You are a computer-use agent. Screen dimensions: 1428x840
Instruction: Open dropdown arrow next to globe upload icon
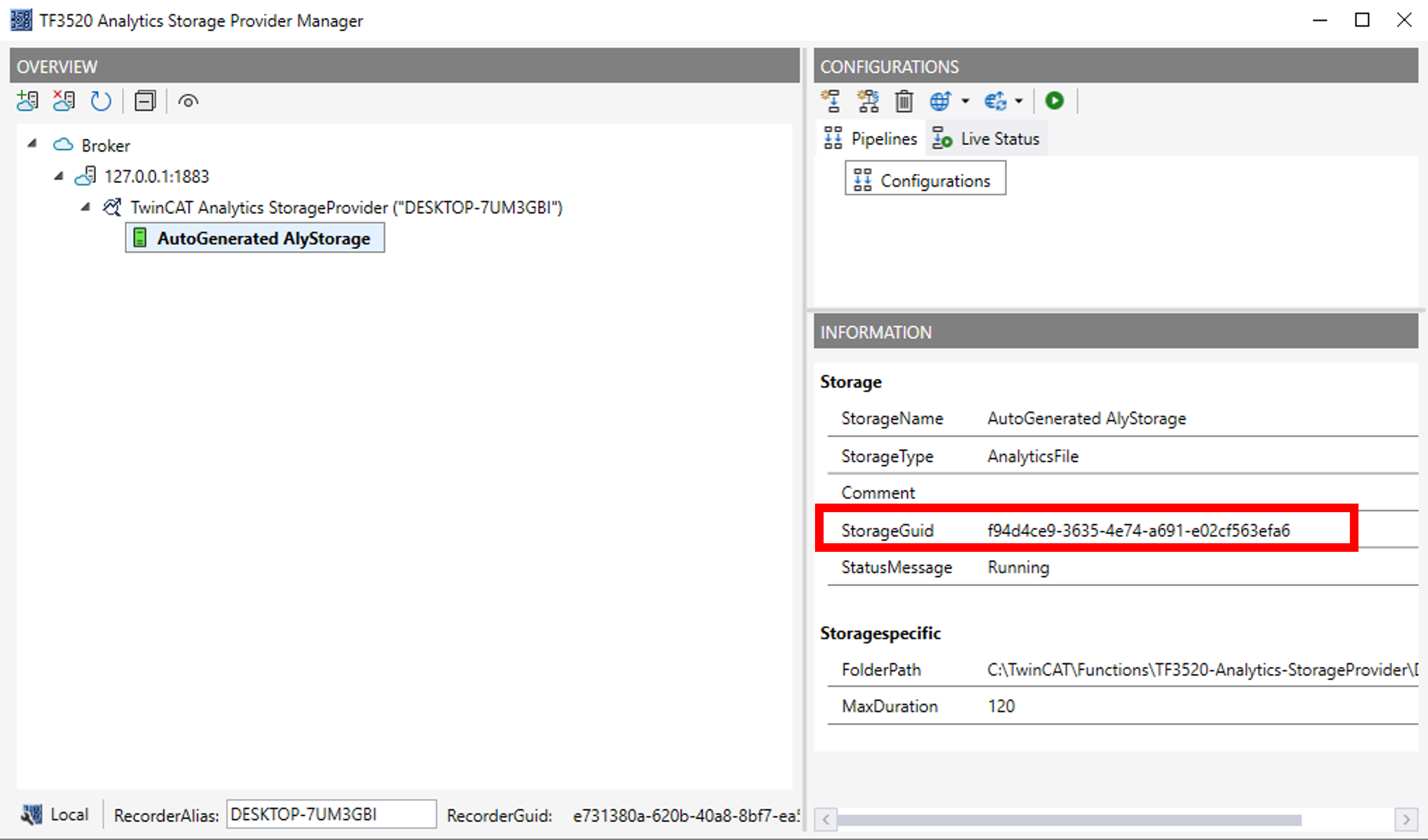click(965, 101)
